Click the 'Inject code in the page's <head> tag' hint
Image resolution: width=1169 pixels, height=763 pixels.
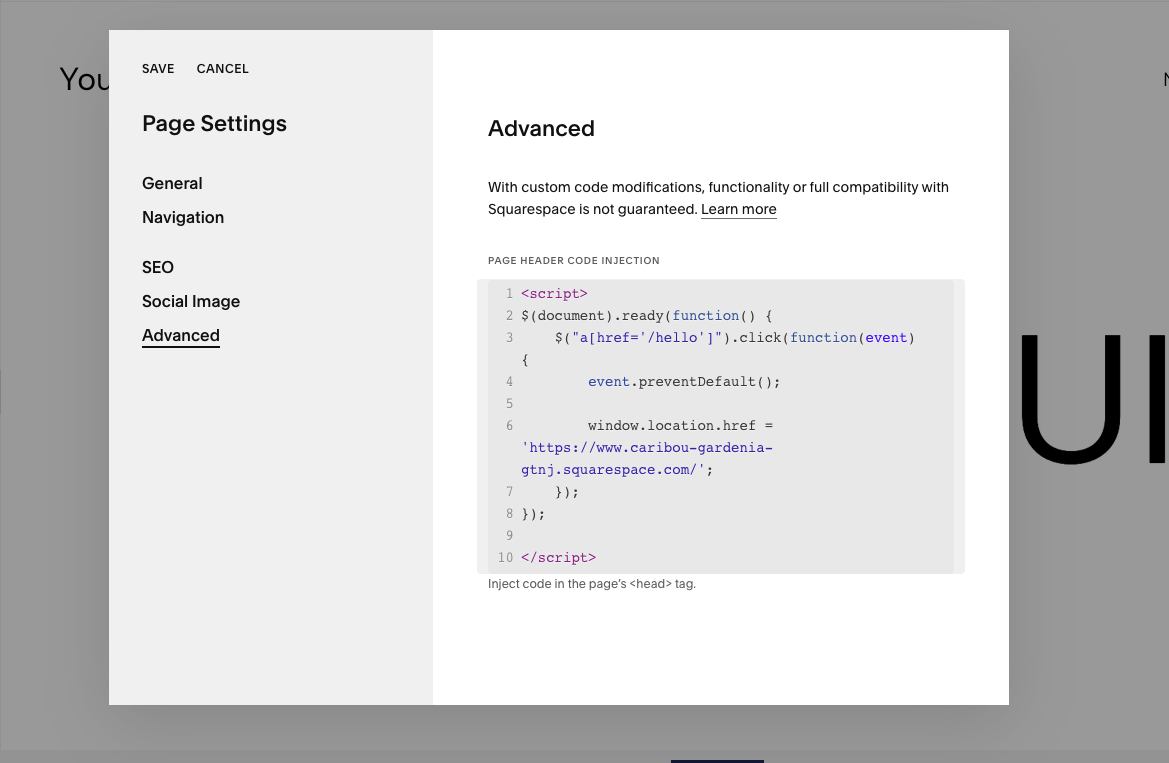point(591,584)
